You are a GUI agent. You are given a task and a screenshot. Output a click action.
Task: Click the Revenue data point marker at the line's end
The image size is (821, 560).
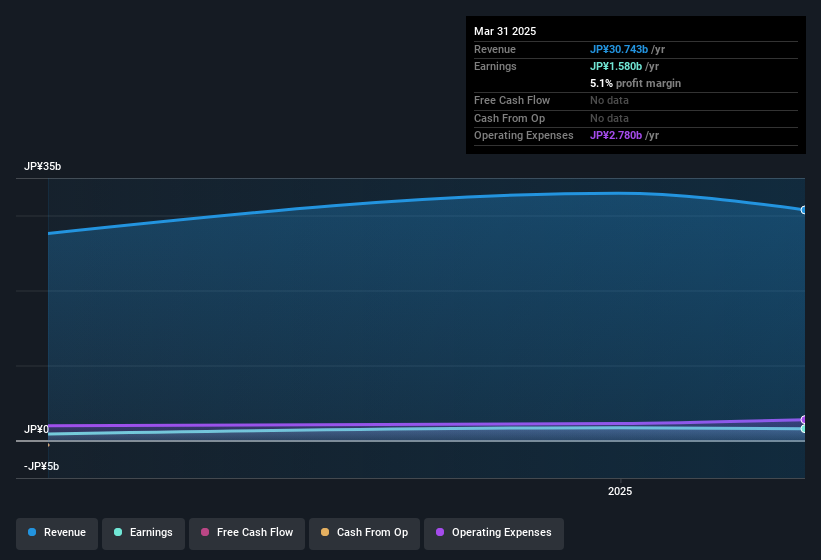tap(804, 210)
